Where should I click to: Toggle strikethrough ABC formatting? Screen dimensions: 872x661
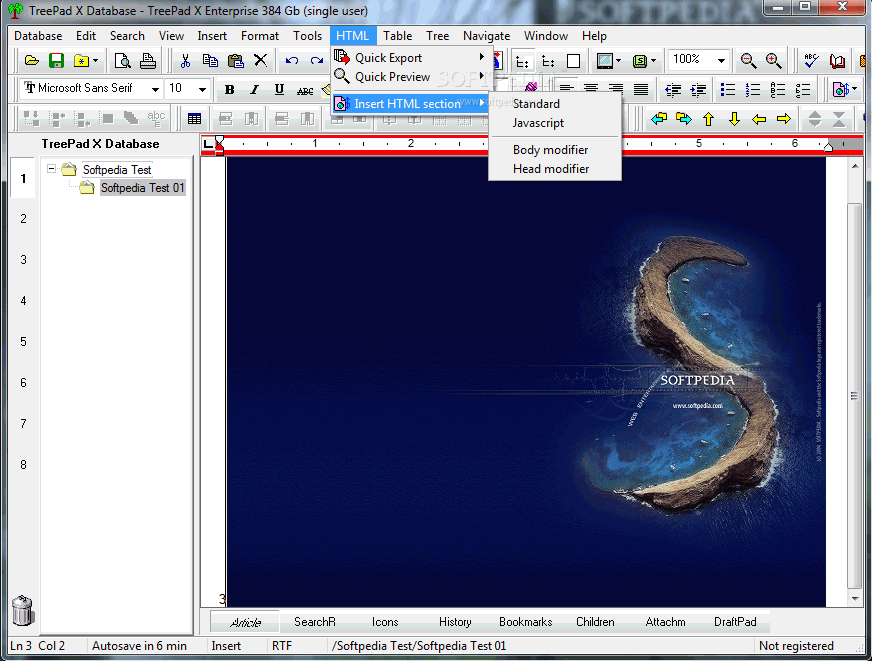305,90
